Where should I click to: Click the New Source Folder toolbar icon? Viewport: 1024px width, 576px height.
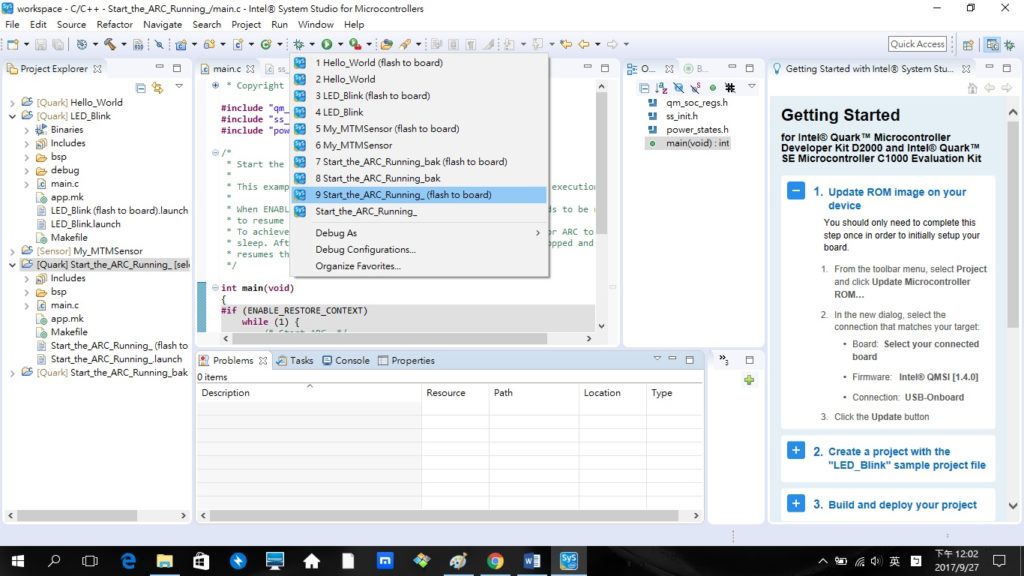pos(210,44)
